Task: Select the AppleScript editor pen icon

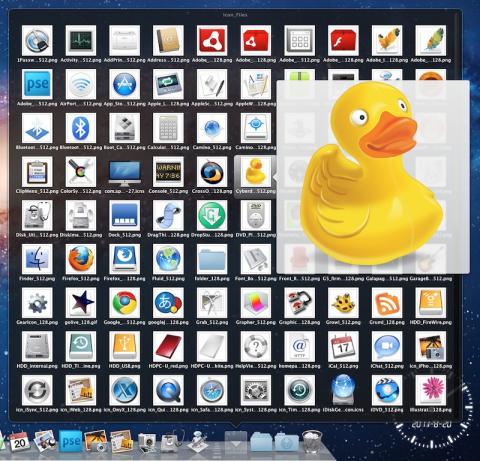Action: [x=212, y=84]
